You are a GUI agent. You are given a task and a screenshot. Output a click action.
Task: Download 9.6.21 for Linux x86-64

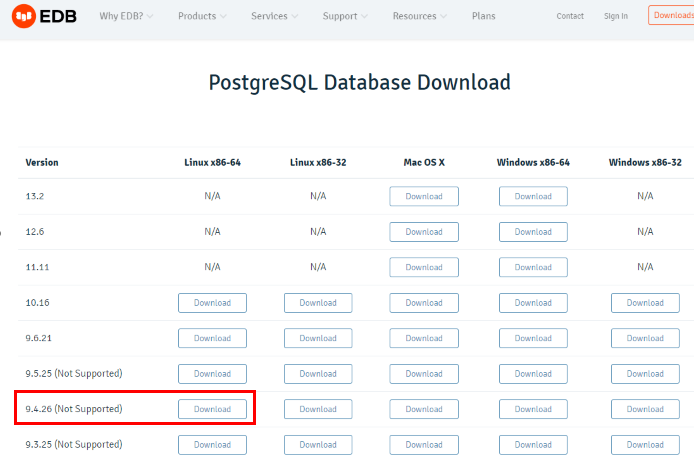(212, 338)
